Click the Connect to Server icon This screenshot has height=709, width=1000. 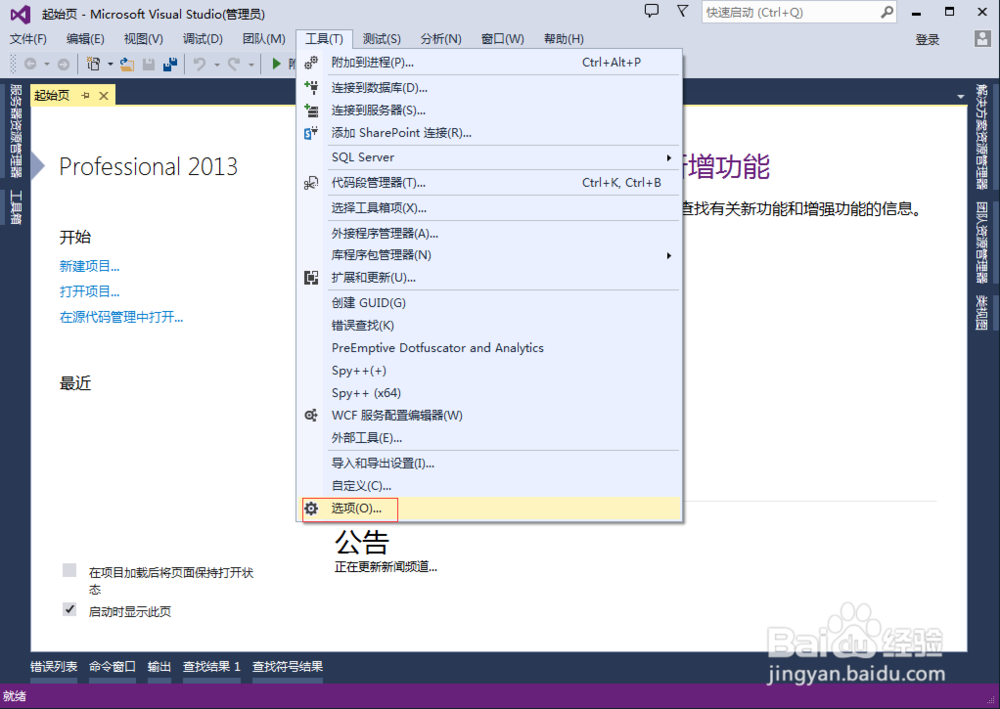[x=311, y=110]
